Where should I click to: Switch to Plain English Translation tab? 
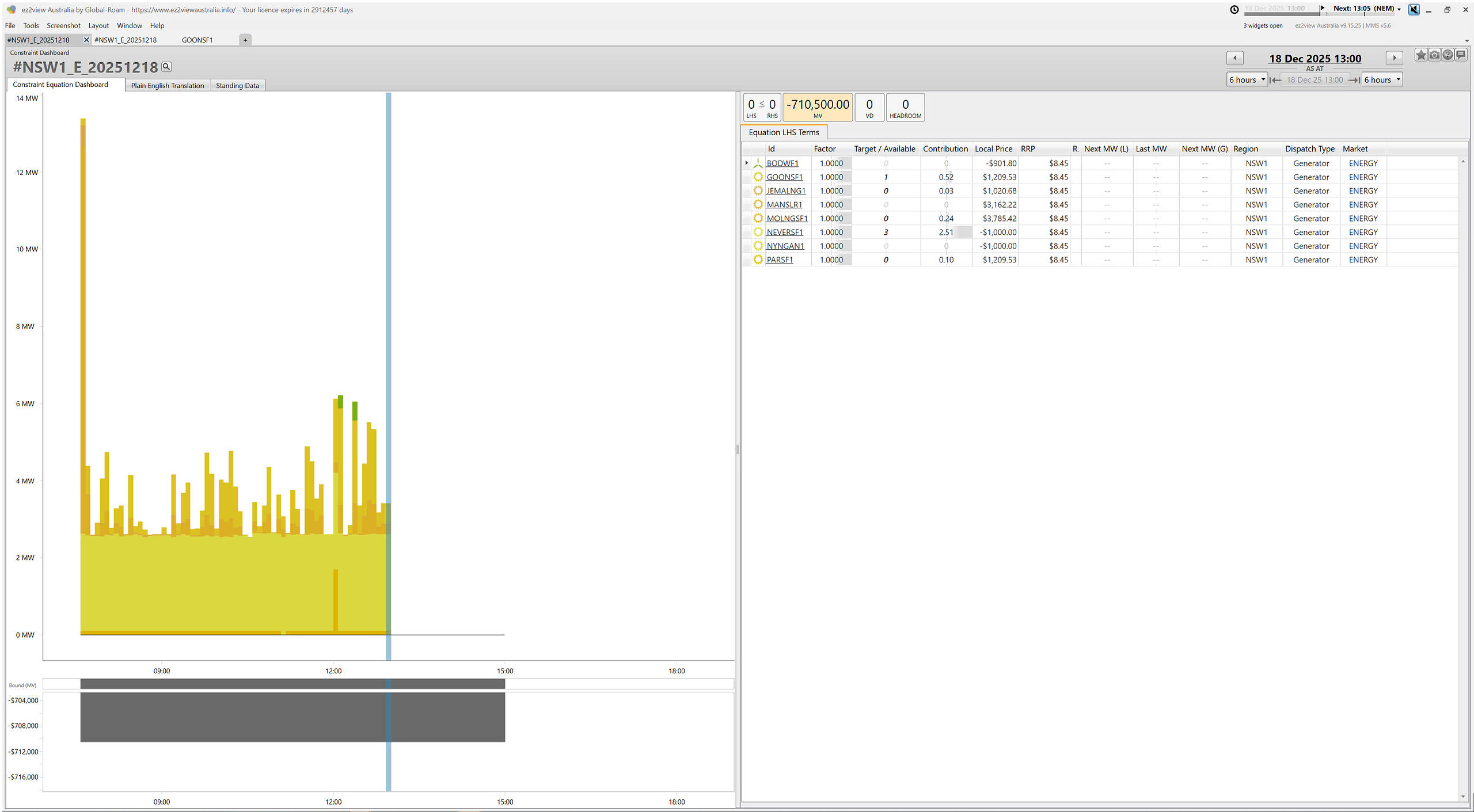point(168,86)
